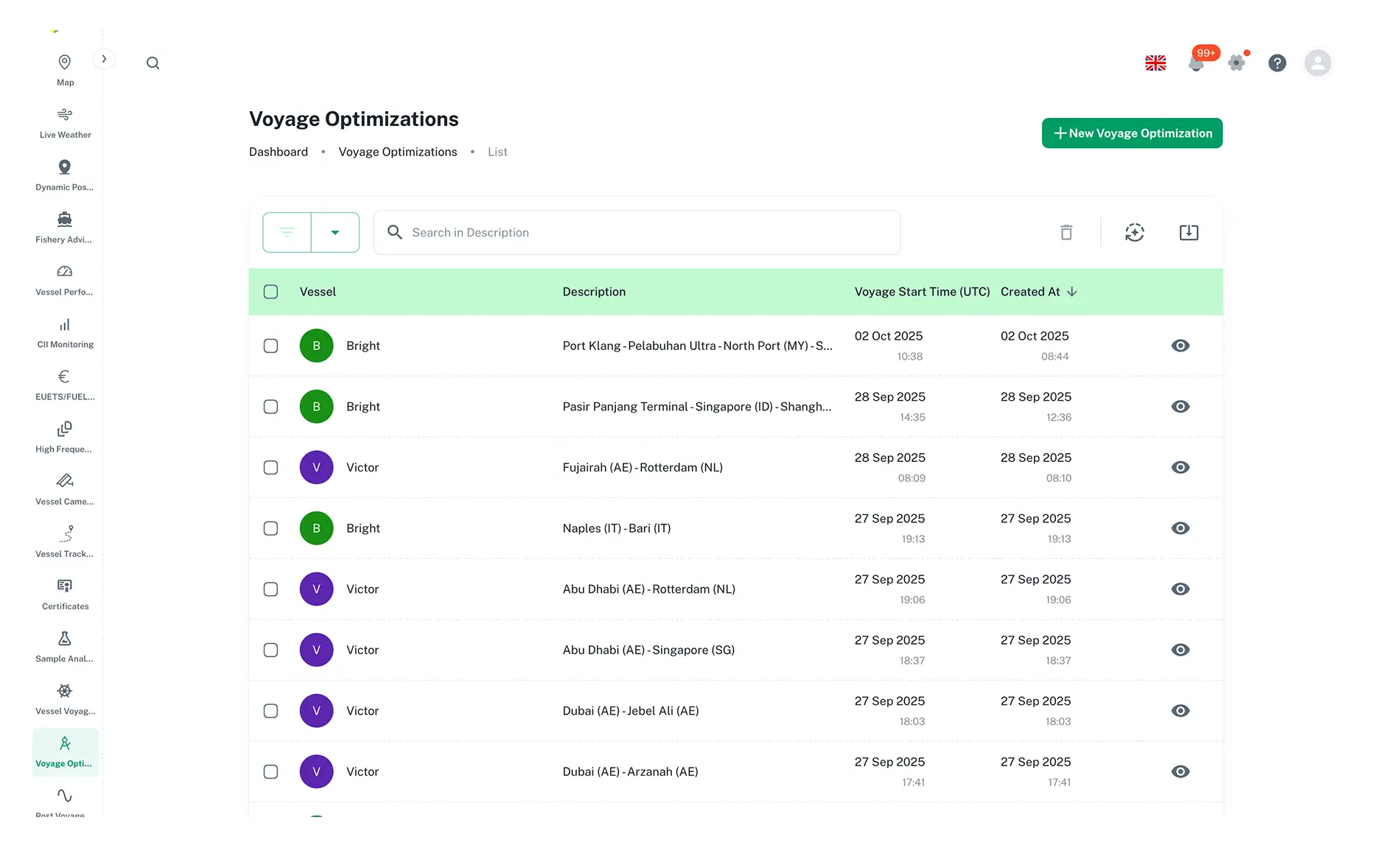Check the Fujairah-Rotterdam row checkbox

pyautogui.click(x=271, y=468)
